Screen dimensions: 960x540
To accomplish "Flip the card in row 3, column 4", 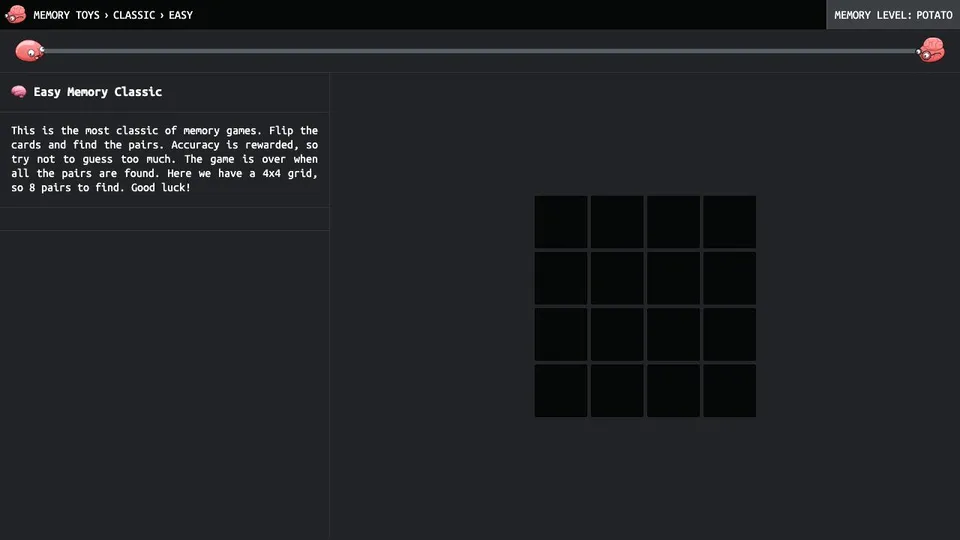I will coord(730,335).
